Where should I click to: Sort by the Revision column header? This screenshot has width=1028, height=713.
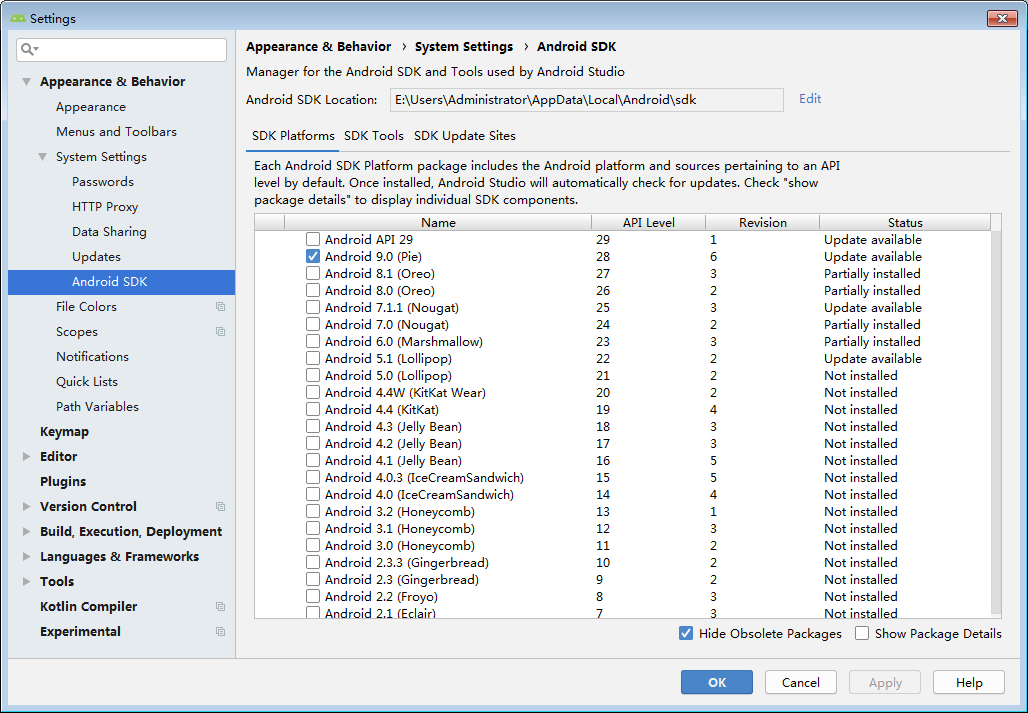(x=762, y=223)
